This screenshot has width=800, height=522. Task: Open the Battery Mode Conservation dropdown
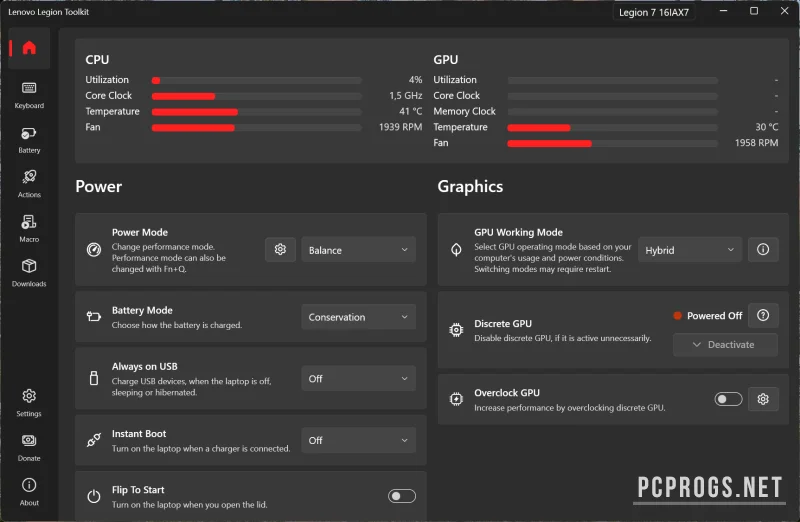point(358,317)
